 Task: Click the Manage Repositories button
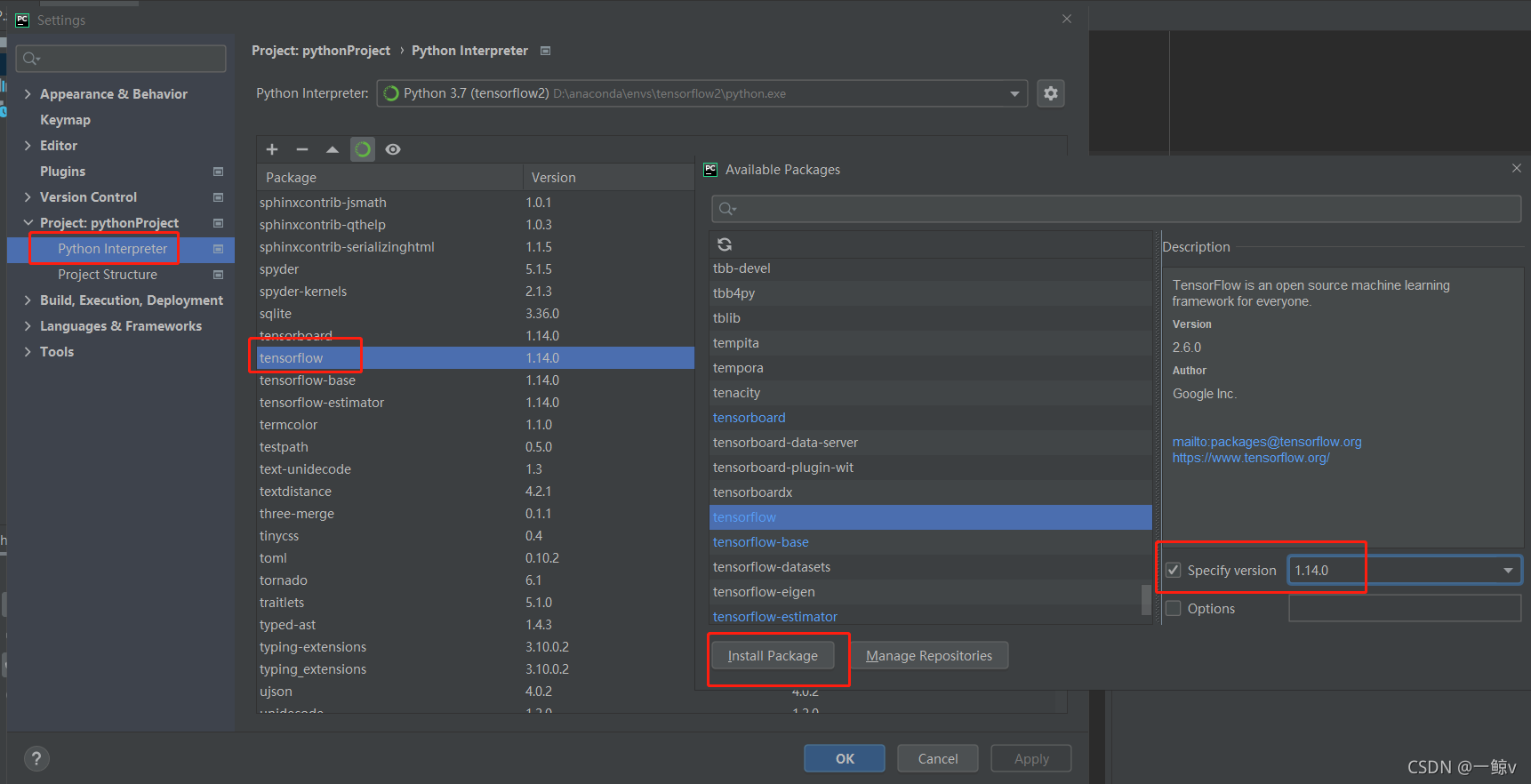pos(929,656)
